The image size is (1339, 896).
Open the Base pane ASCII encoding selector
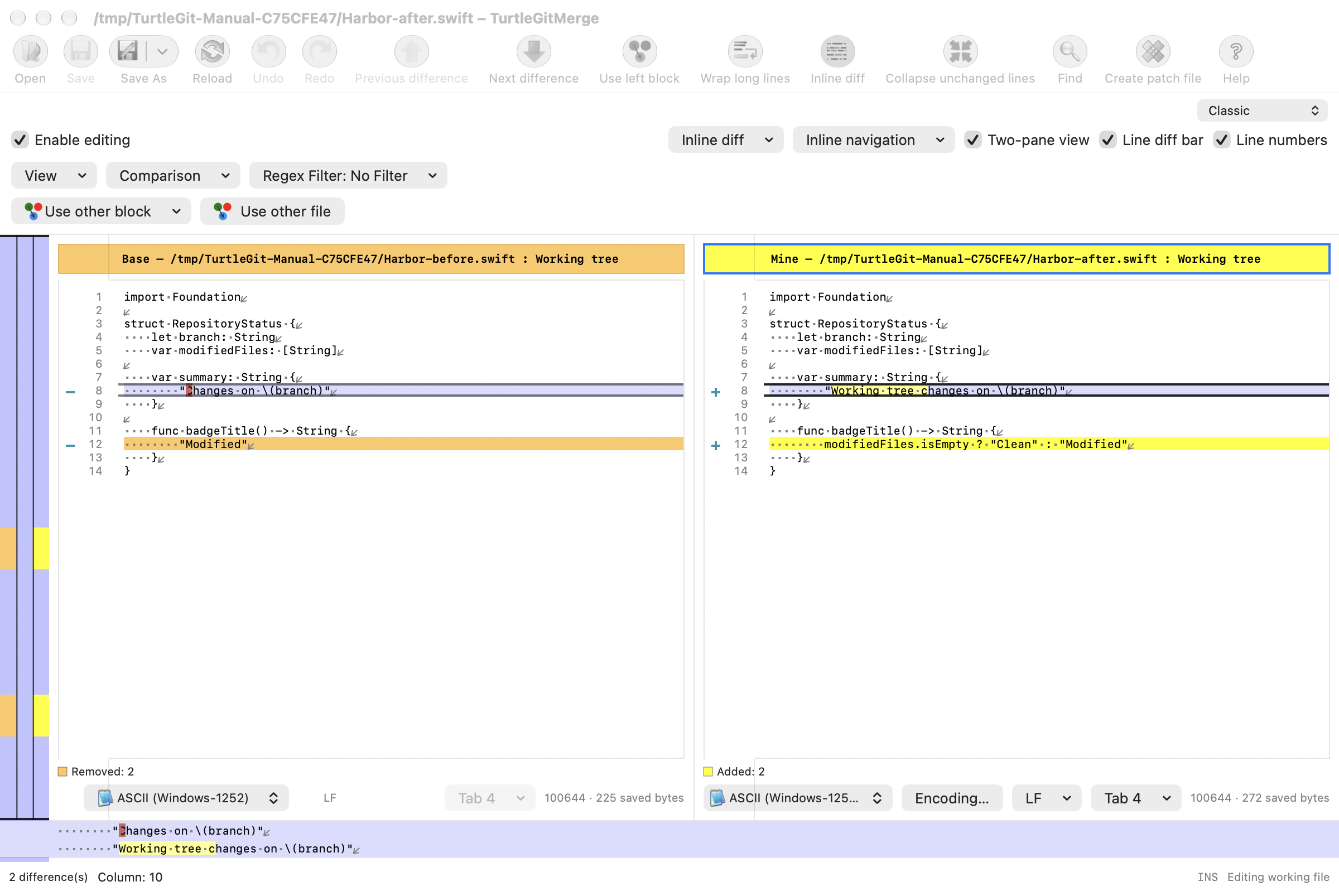[x=186, y=798]
